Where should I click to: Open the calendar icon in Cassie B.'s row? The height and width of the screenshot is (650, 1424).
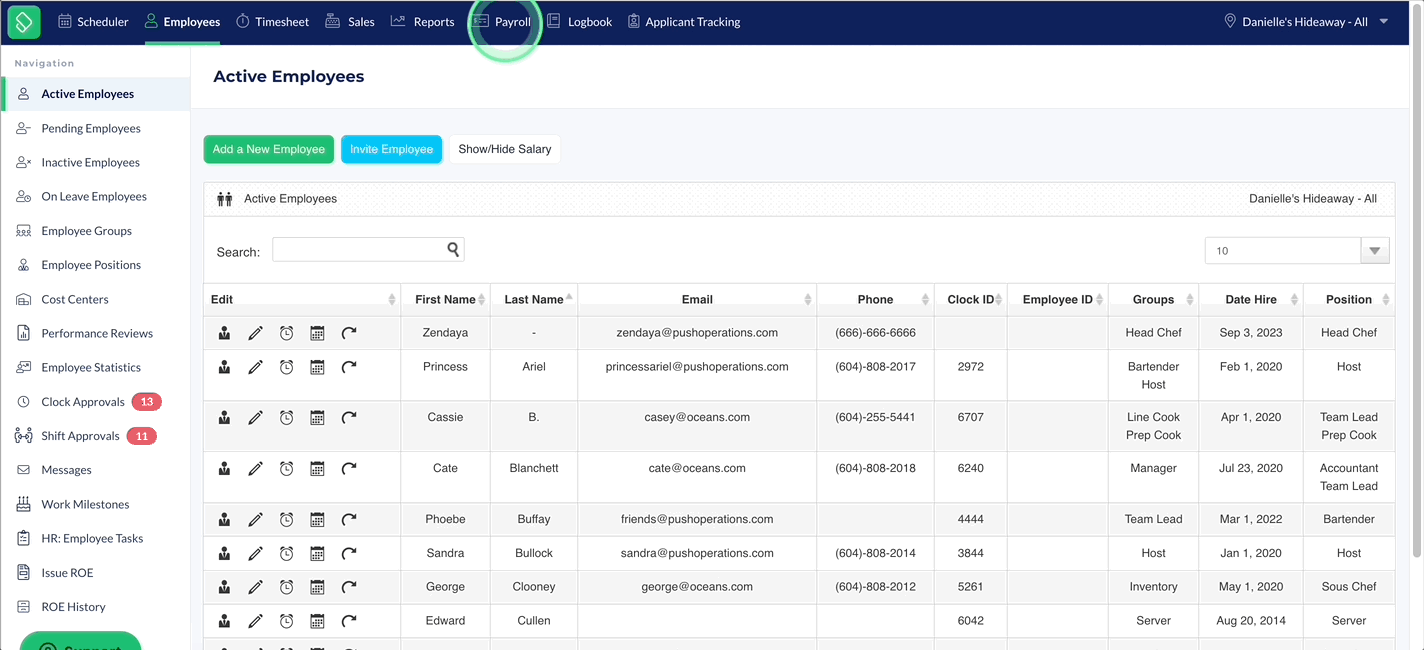(317, 418)
